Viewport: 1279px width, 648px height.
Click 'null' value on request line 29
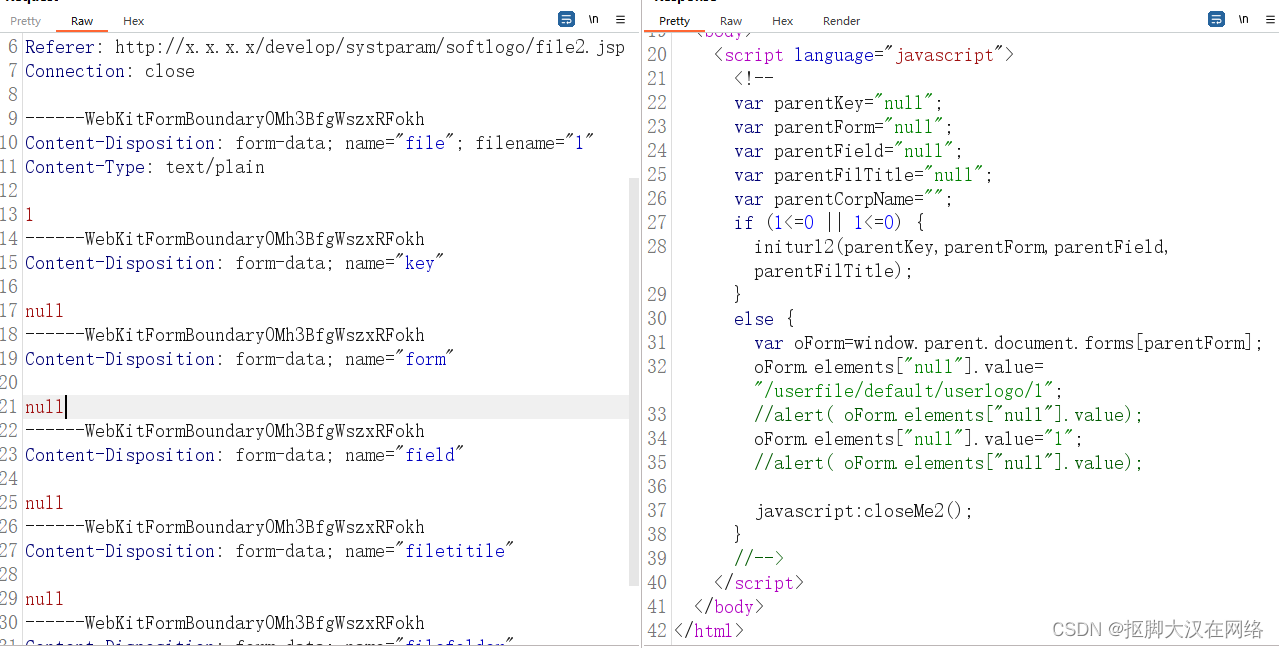(44, 599)
